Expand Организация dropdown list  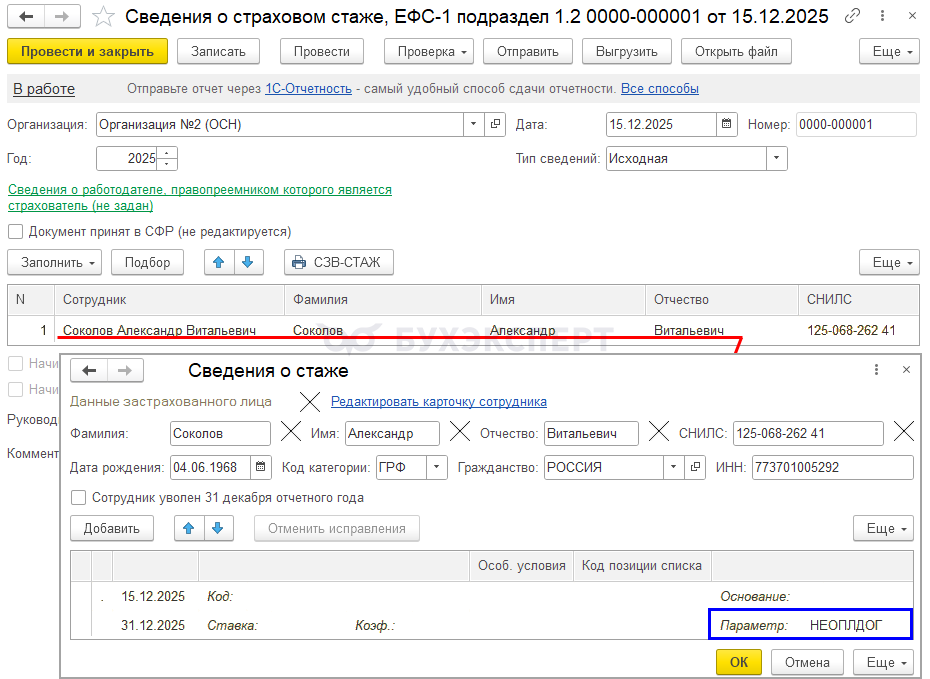pos(473,125)
